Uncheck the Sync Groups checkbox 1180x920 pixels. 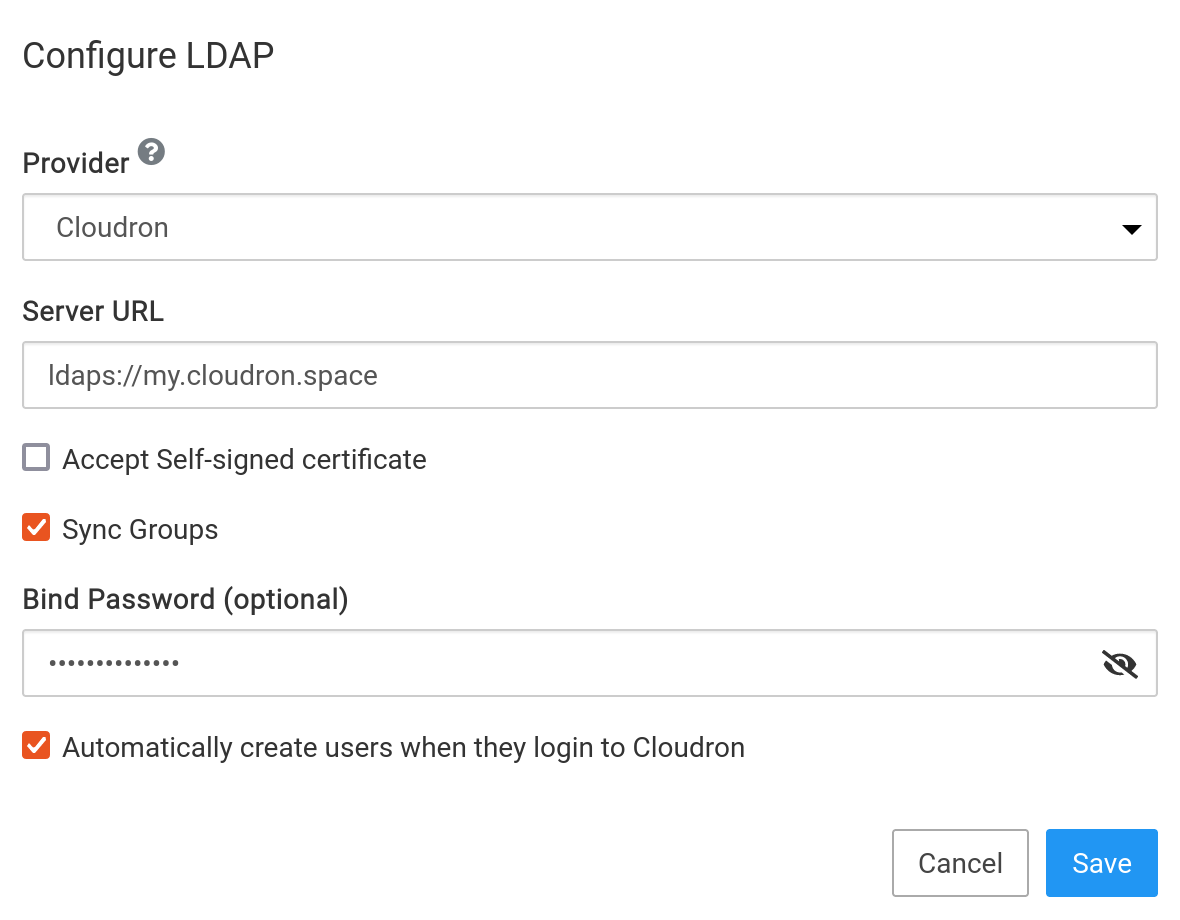37,527
